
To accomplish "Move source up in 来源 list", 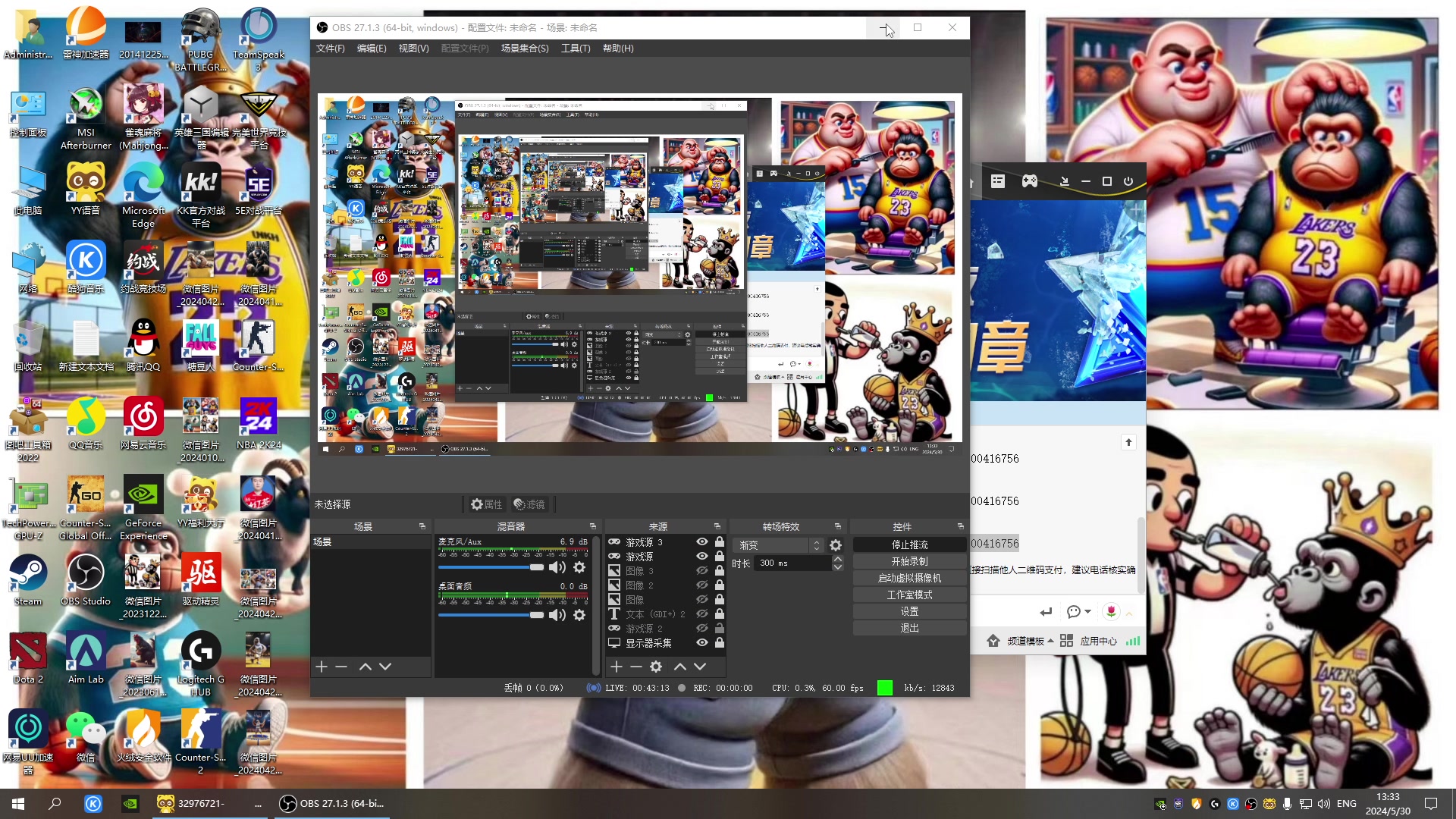I will [x=680, y=667].
